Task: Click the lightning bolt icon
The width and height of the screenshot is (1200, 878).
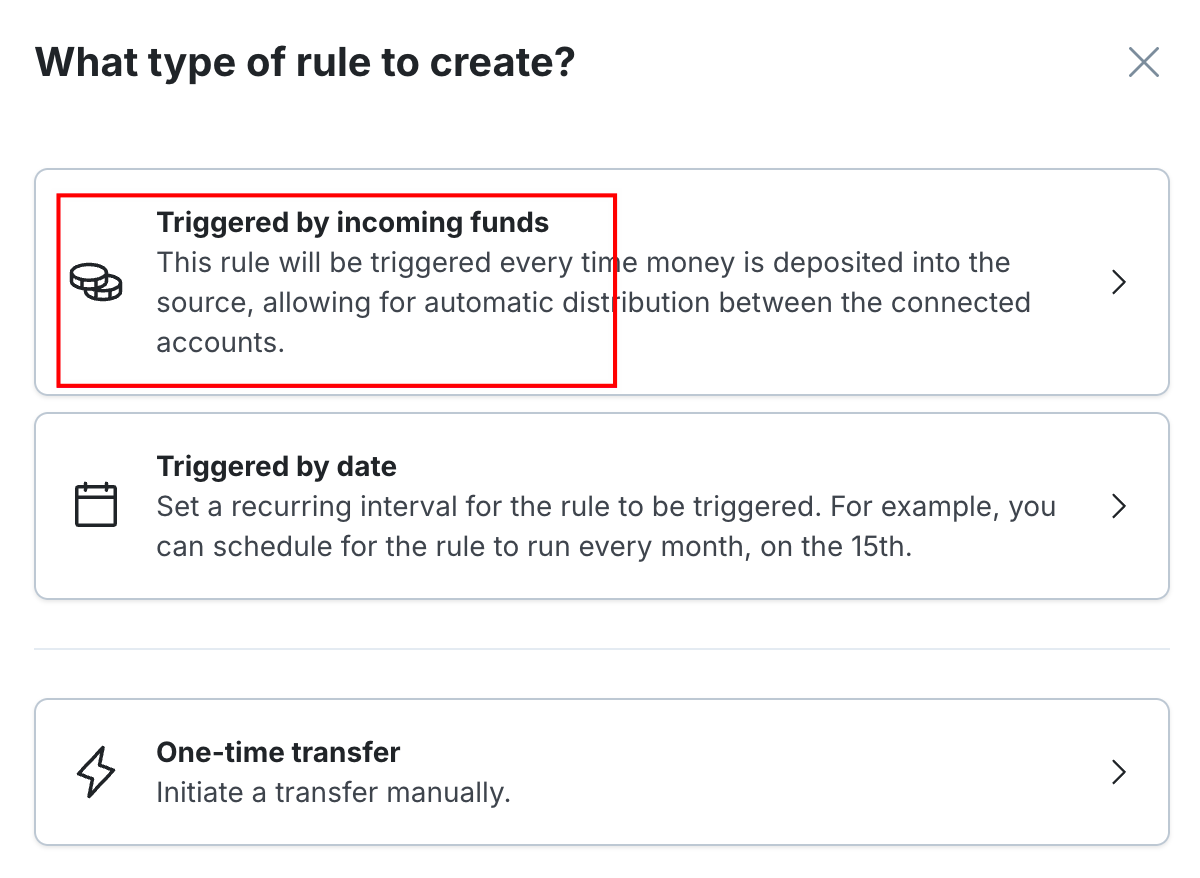Action: (x=96, y=772)
